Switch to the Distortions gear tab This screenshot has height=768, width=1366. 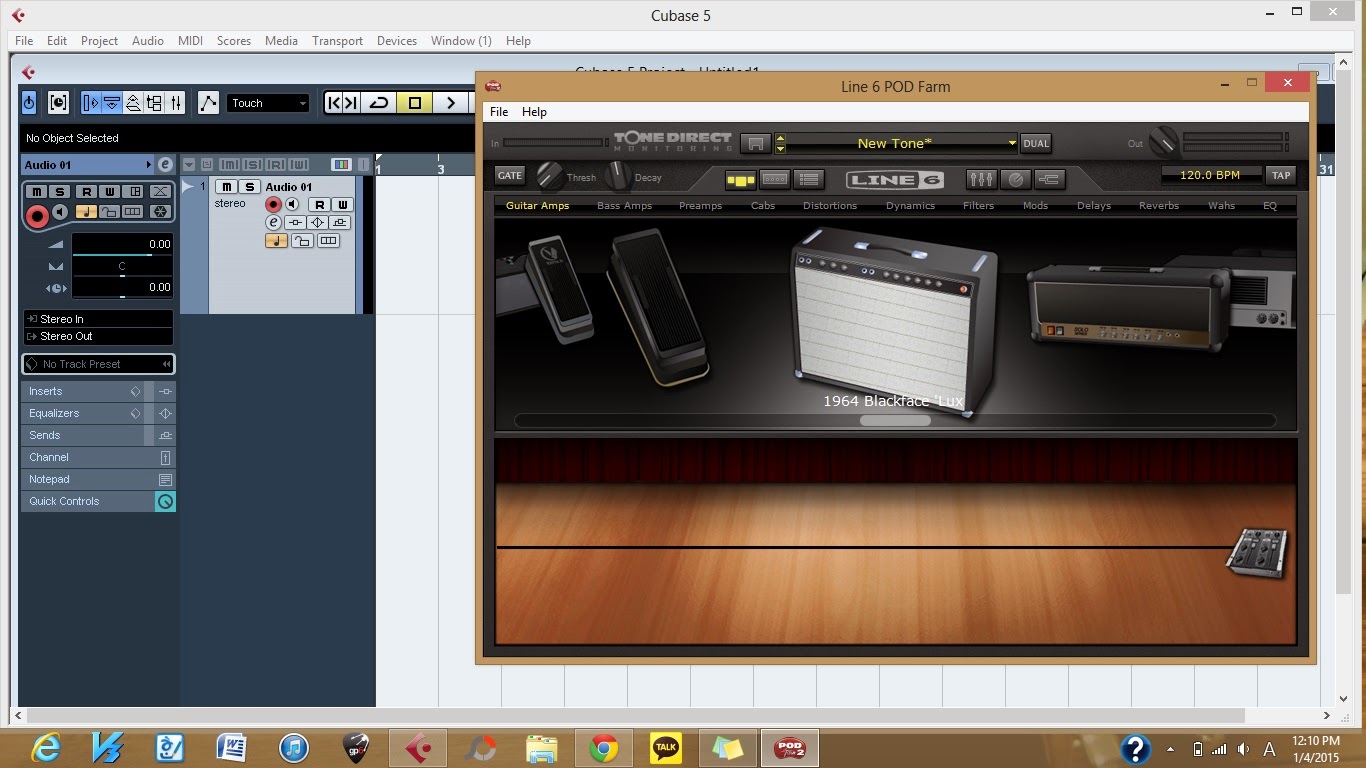829,206
